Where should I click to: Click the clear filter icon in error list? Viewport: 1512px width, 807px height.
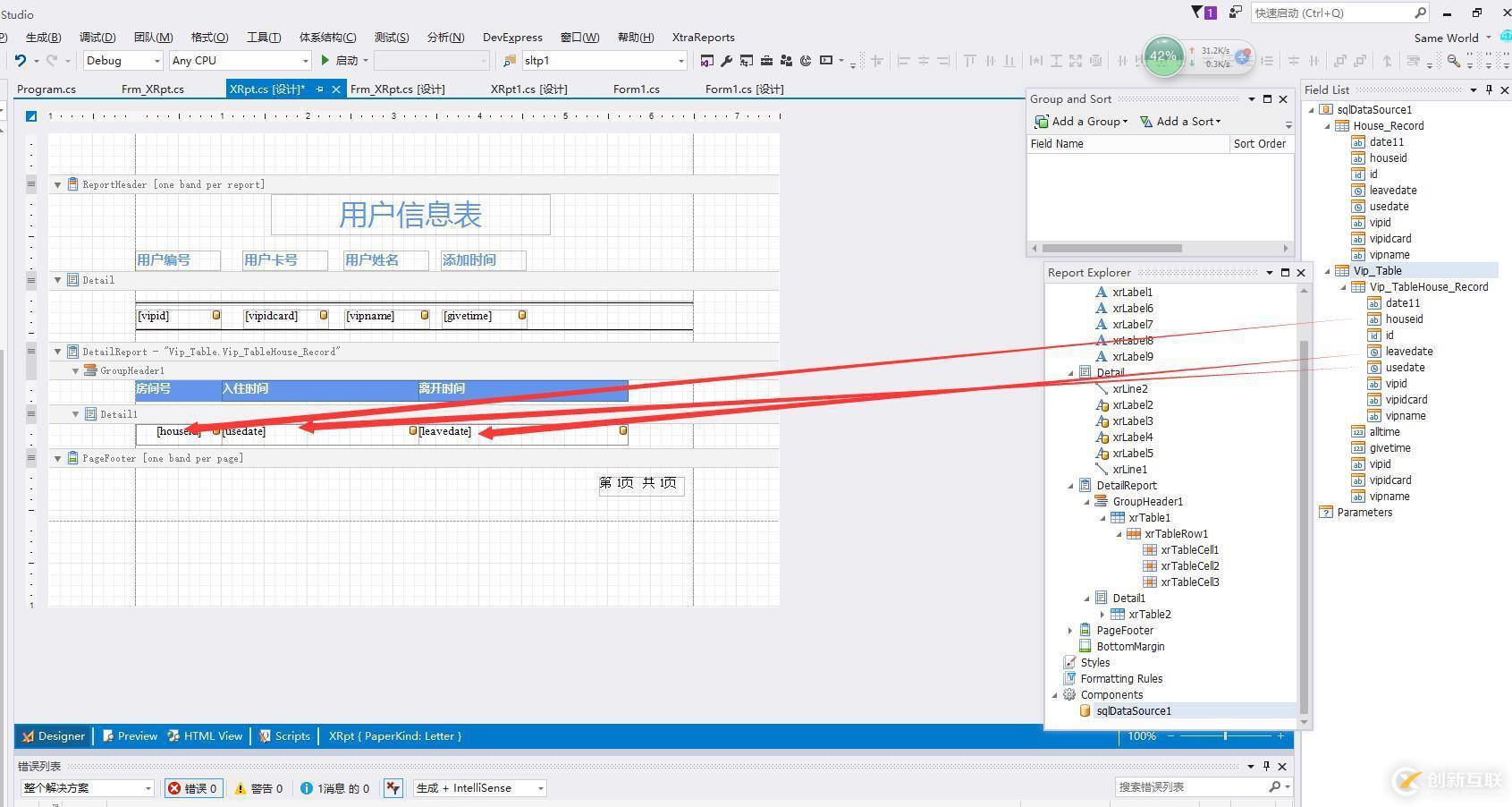(393, 788)
